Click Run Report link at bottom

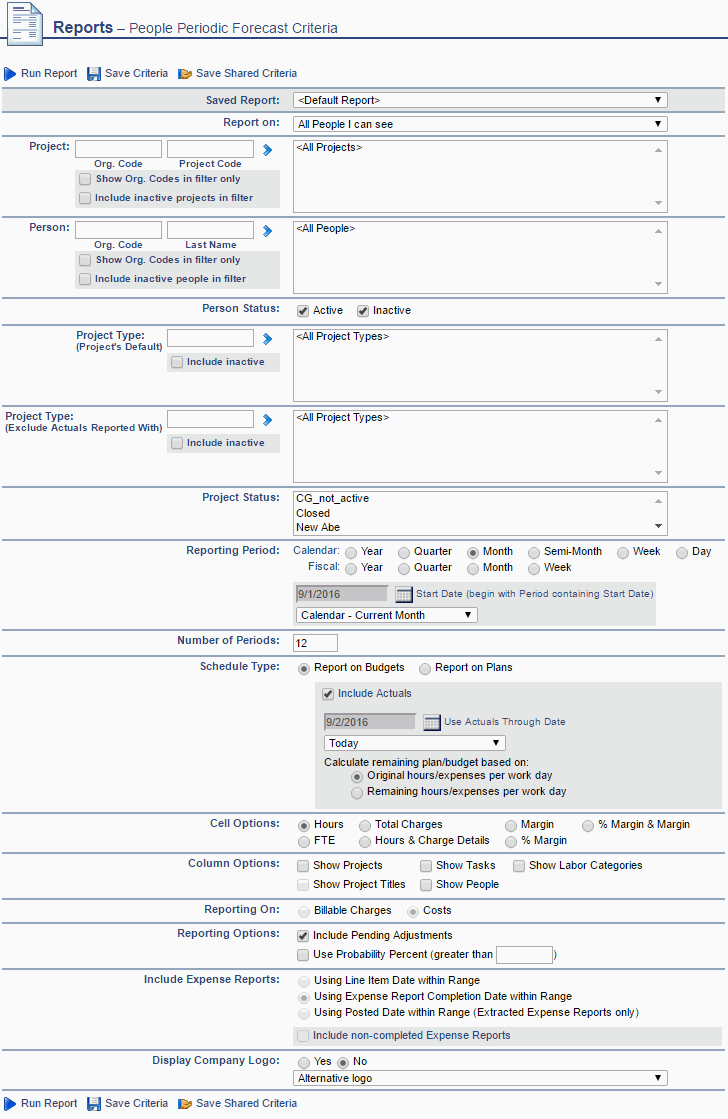tap(49, 1103)
